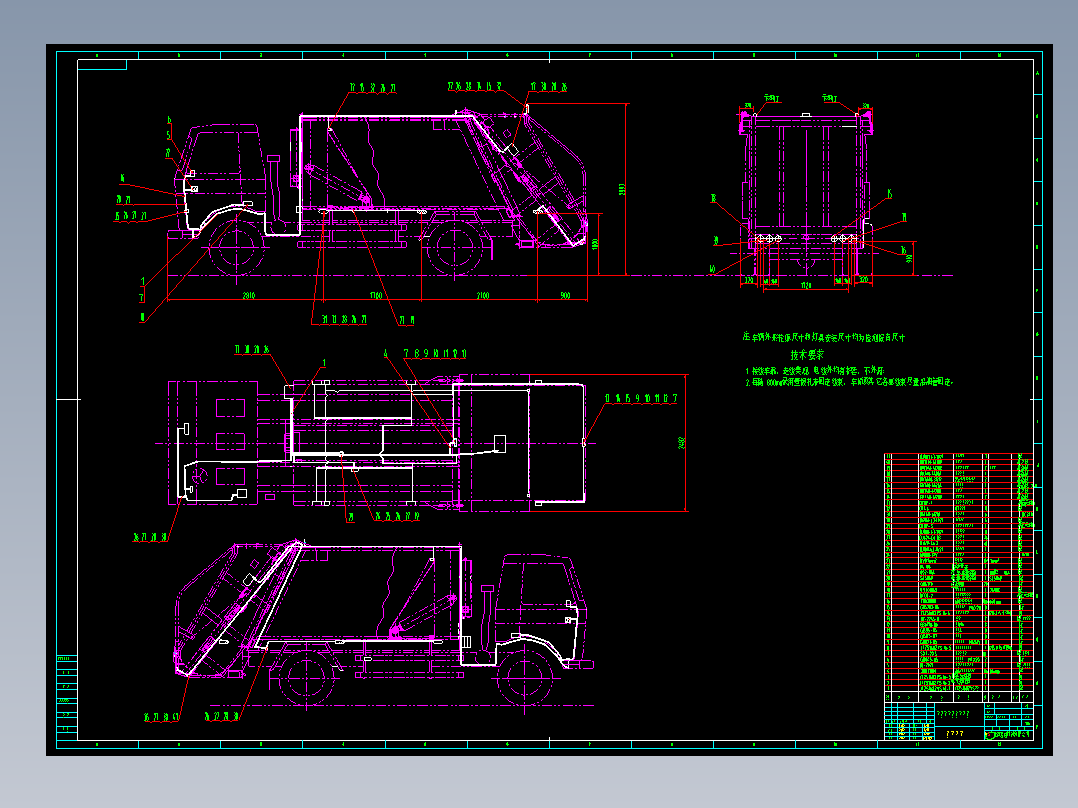1078x808 pixels.
Task: Click the rear elevation view of the truck body
Action: point(806,193)
